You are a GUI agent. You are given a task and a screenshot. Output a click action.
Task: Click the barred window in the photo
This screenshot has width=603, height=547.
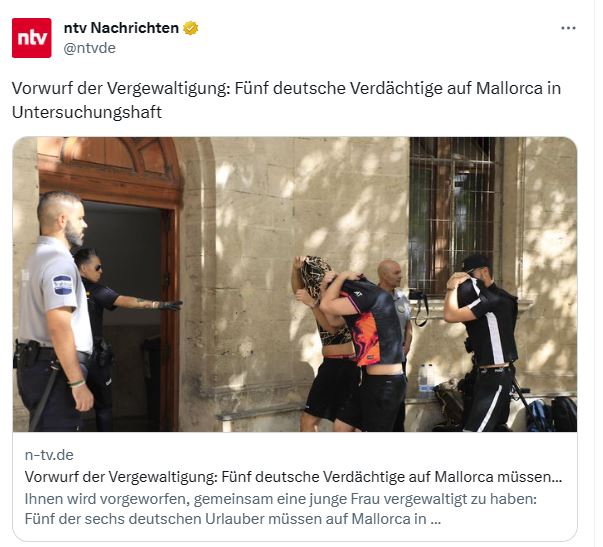(453, 215)
